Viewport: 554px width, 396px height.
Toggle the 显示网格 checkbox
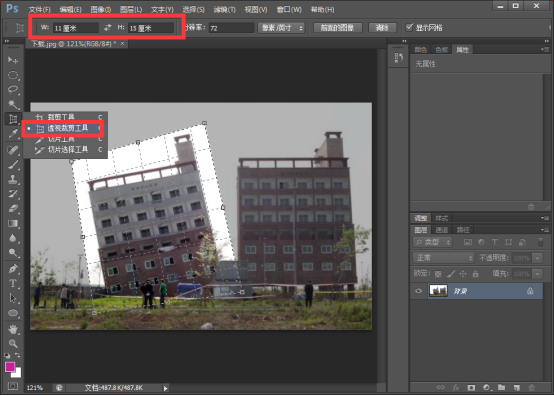[409, 27]
